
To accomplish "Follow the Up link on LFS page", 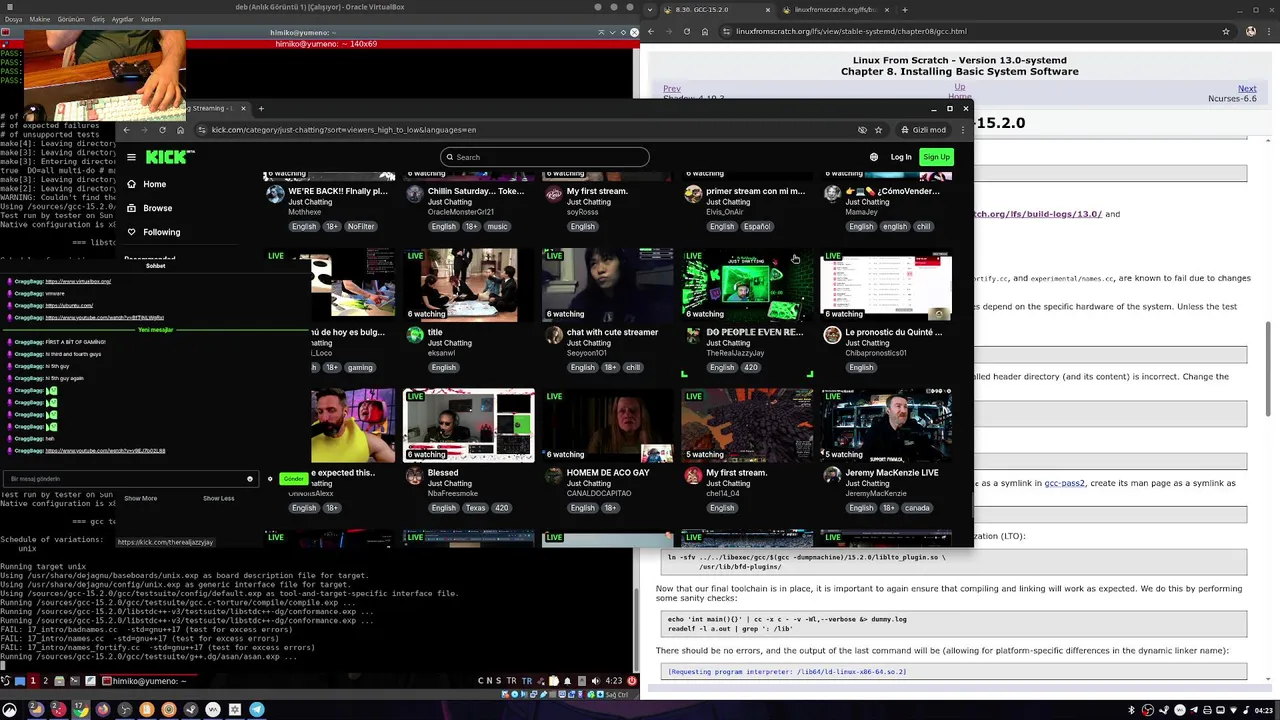I will tap(960, 87).
